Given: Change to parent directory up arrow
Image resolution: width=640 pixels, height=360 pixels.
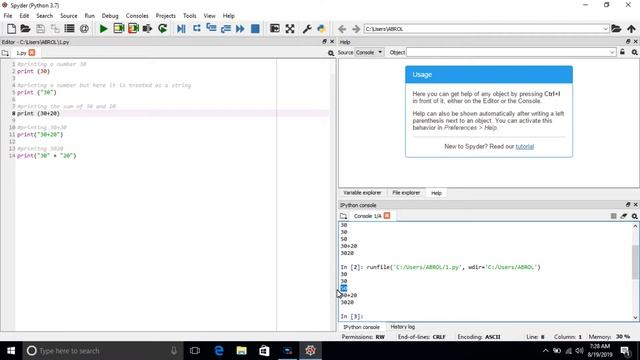Looking at the screenshot, I should pyautogui.click(x=631, y=29).
